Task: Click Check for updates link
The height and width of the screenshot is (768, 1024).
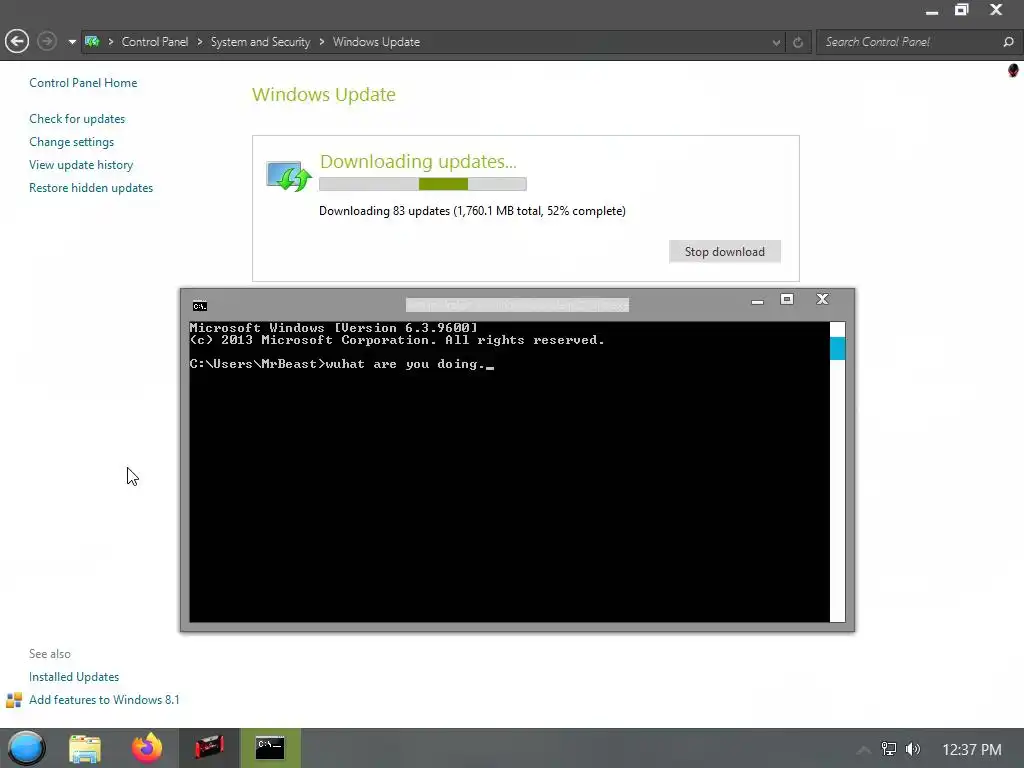Action: click(x=77, y=119)
